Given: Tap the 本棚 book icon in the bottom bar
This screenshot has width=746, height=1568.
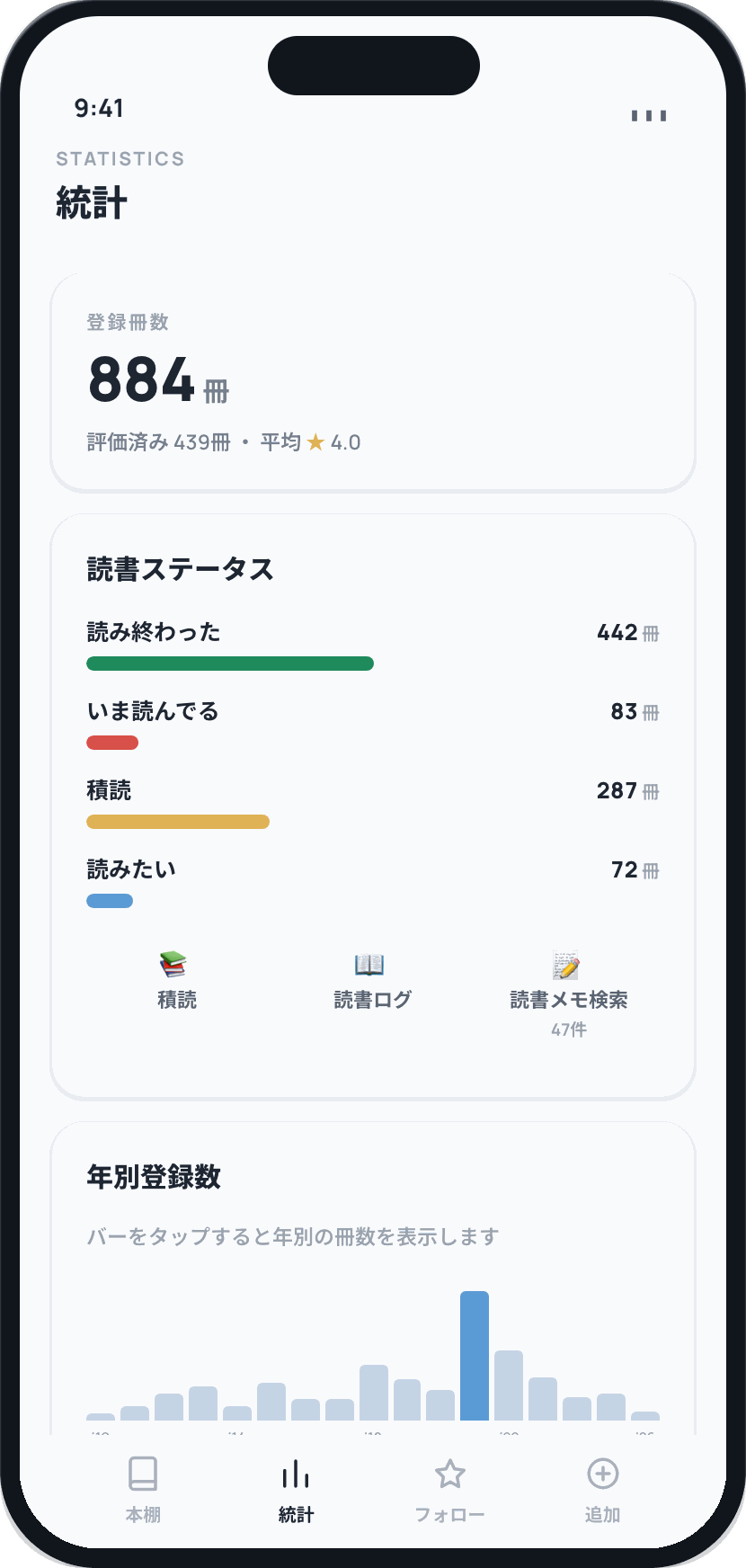Looking at the screenshot, I should pyautogui.click(x=143, y=1474).
